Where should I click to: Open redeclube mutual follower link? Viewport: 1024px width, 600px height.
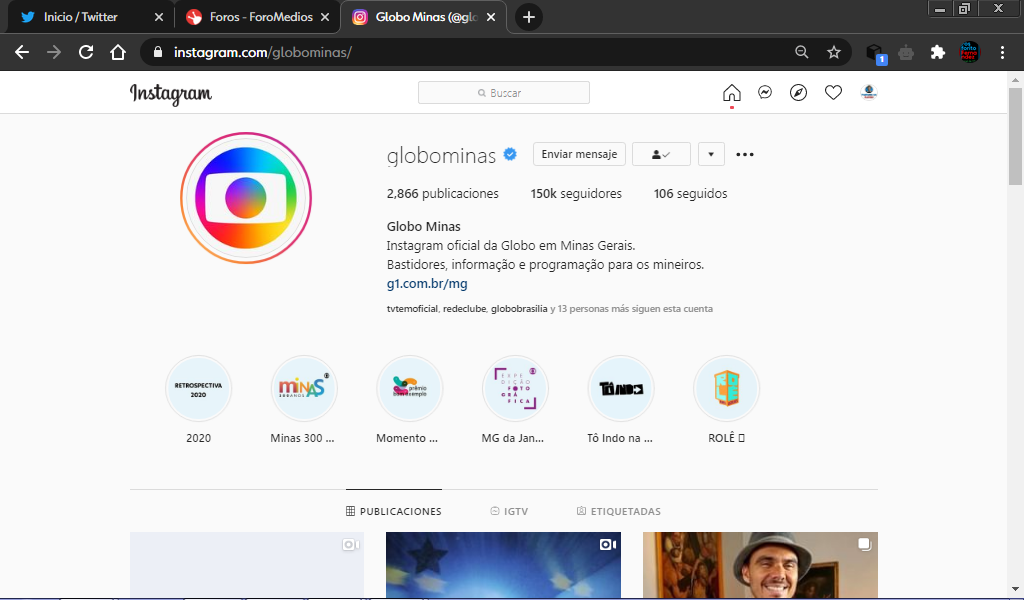point(464,309)
